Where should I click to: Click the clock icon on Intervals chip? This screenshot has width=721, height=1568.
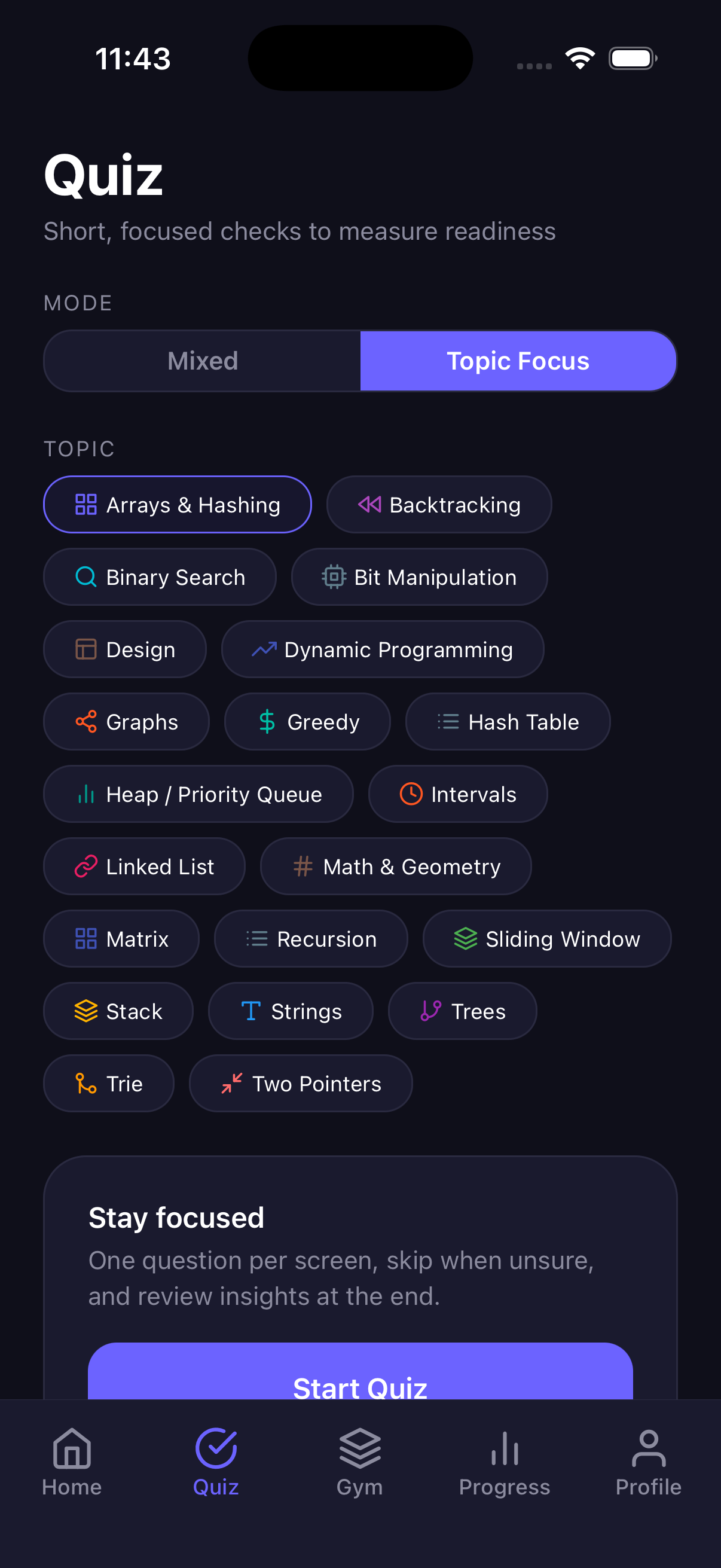tap(411, 794)
